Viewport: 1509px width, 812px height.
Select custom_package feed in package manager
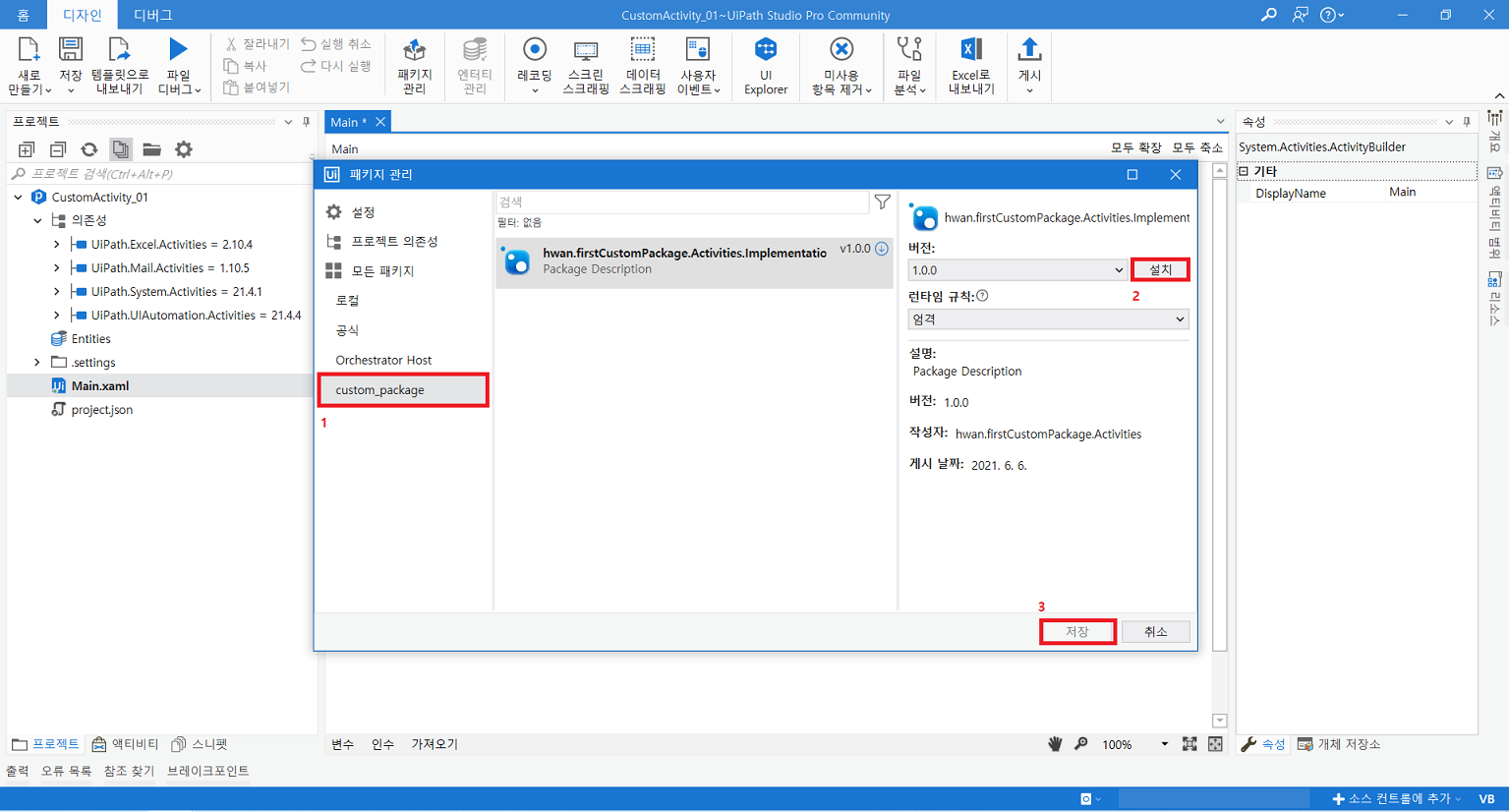coord(403,389)
